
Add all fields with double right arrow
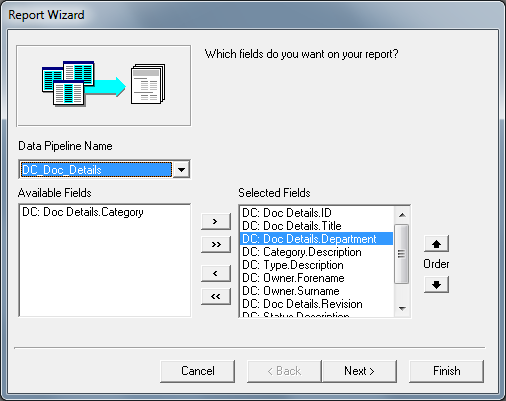(216, 244)
